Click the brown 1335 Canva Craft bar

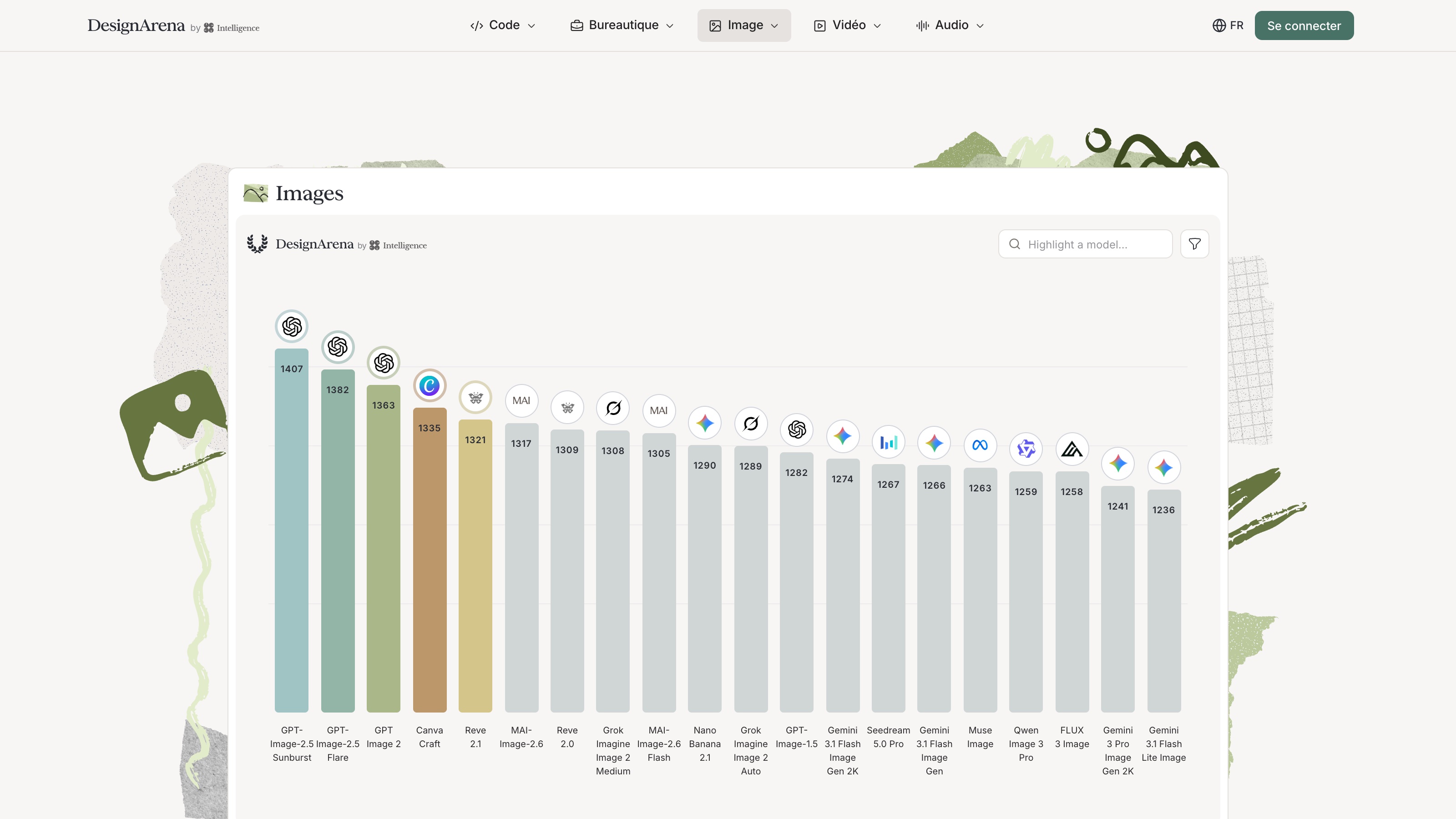pyautogui.click(x=430, y=560)
